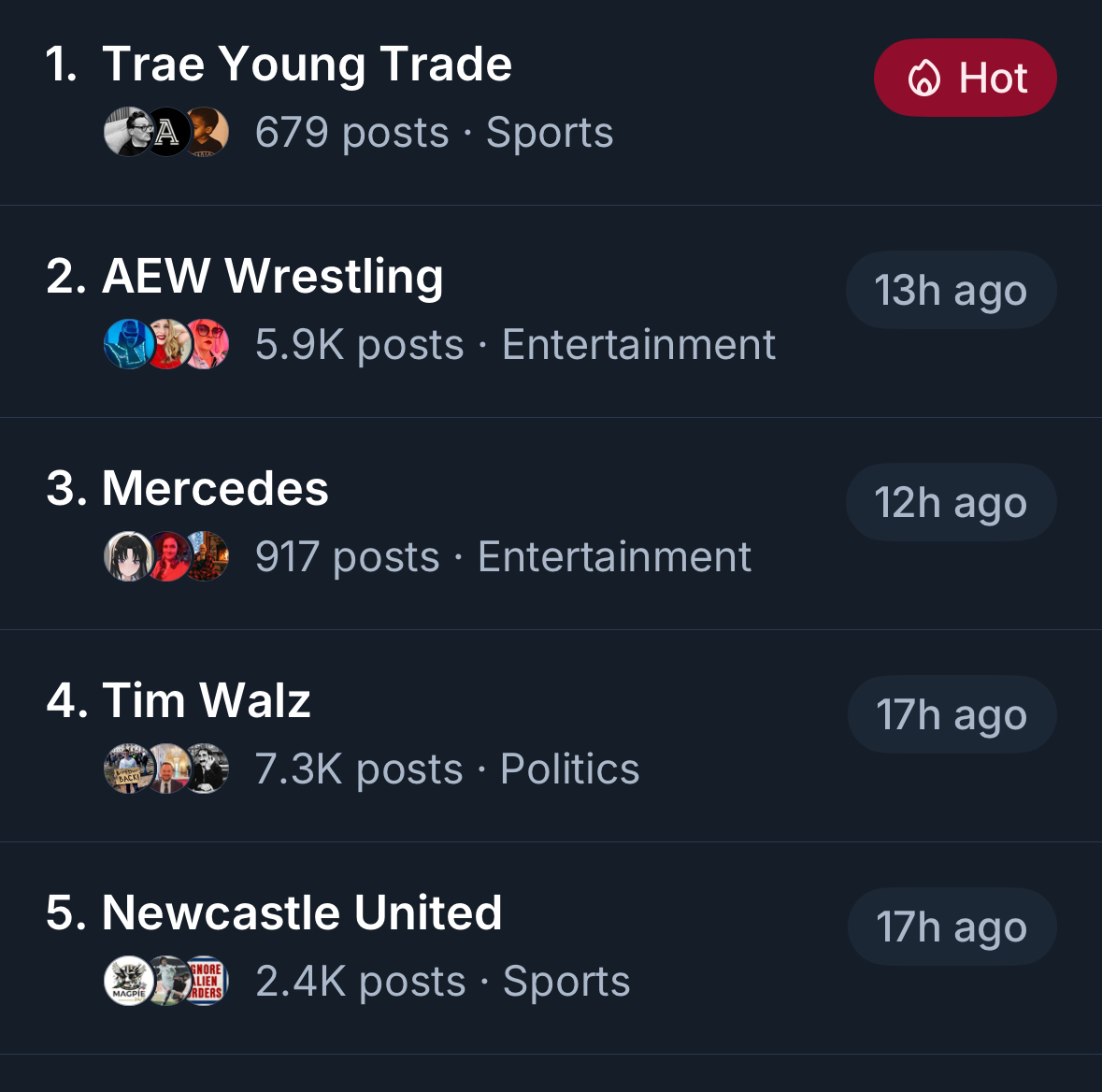Tap '7.3K posts · Politics' under Tim Walz
1102x1092 pixels.
447,769
